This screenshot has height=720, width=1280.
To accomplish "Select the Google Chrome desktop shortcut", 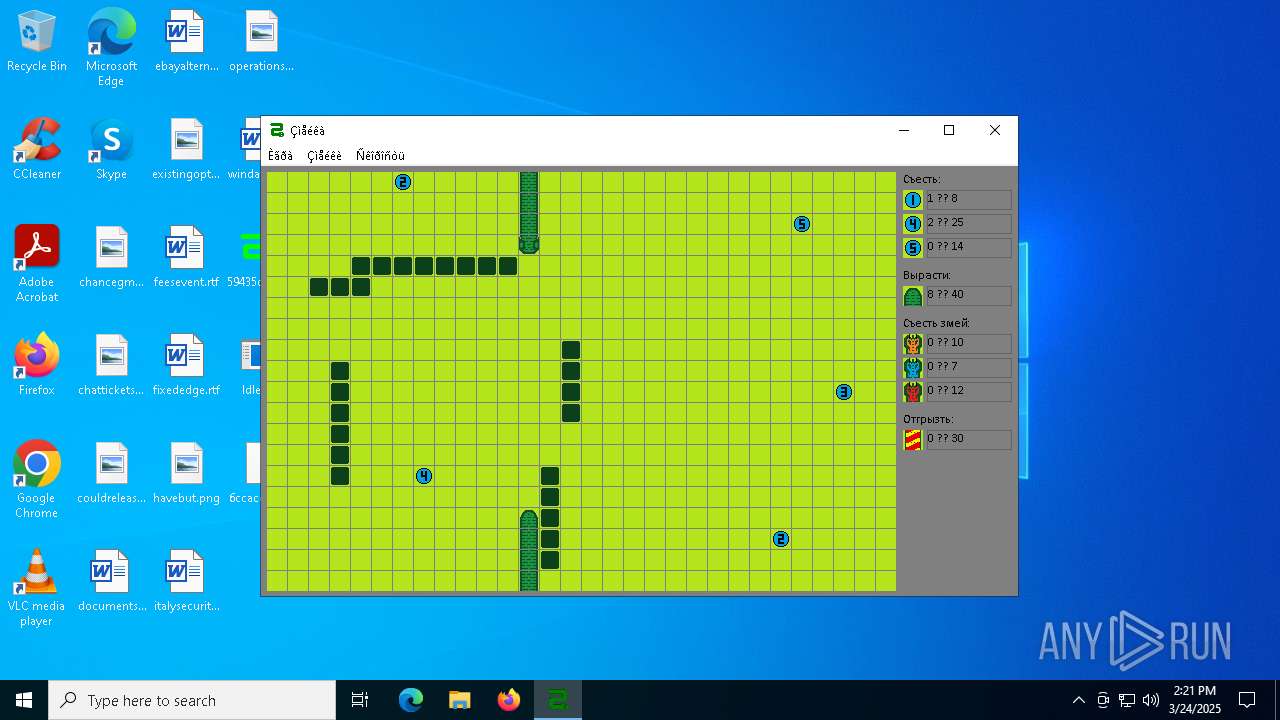I will click(x=37, y=480).
